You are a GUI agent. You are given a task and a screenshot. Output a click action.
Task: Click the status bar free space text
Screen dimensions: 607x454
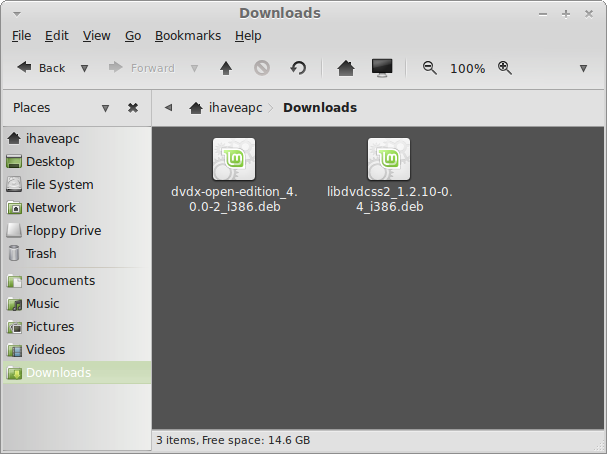256,440
